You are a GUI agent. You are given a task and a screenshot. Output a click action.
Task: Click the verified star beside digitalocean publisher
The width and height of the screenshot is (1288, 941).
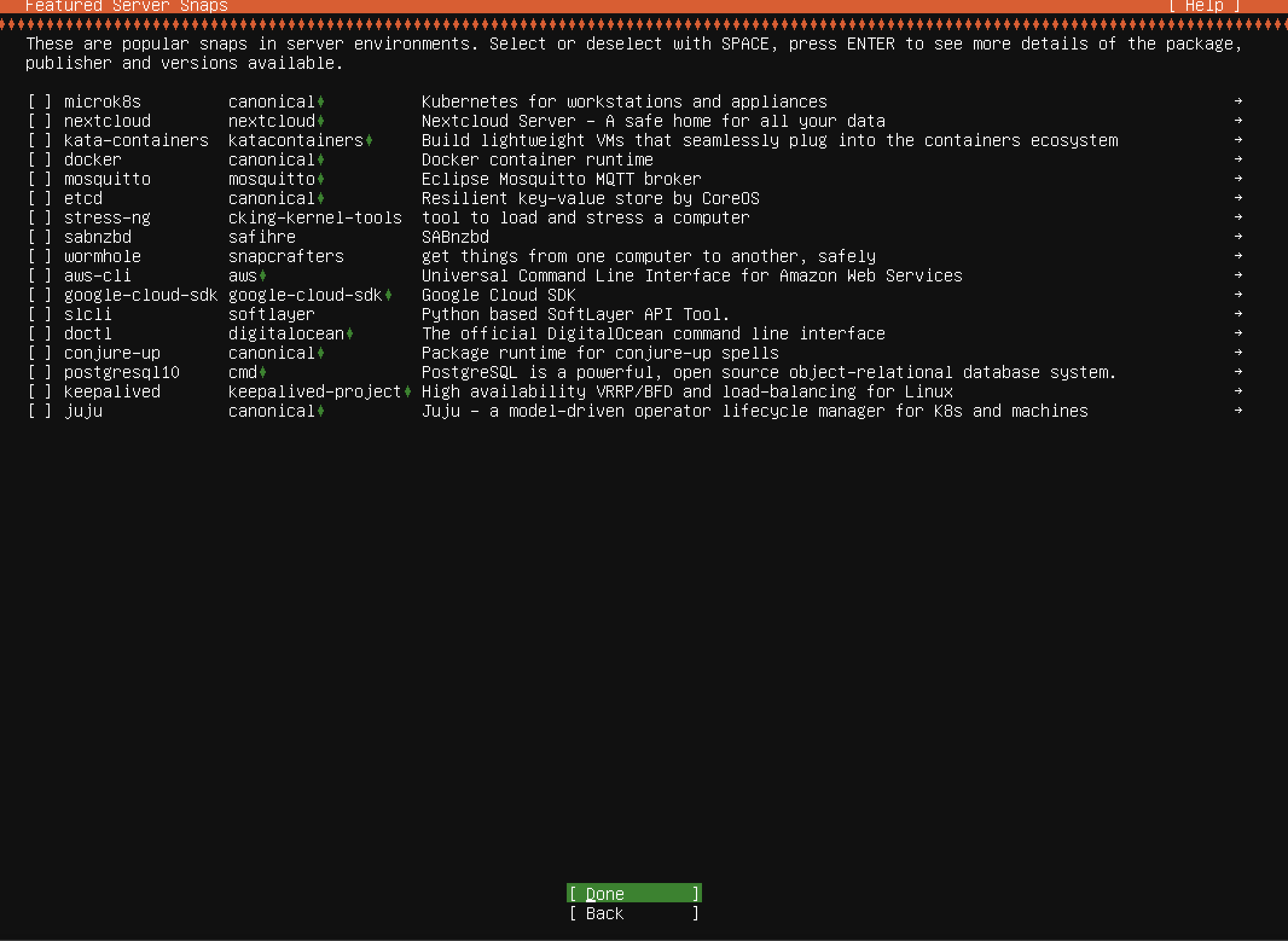350,334
